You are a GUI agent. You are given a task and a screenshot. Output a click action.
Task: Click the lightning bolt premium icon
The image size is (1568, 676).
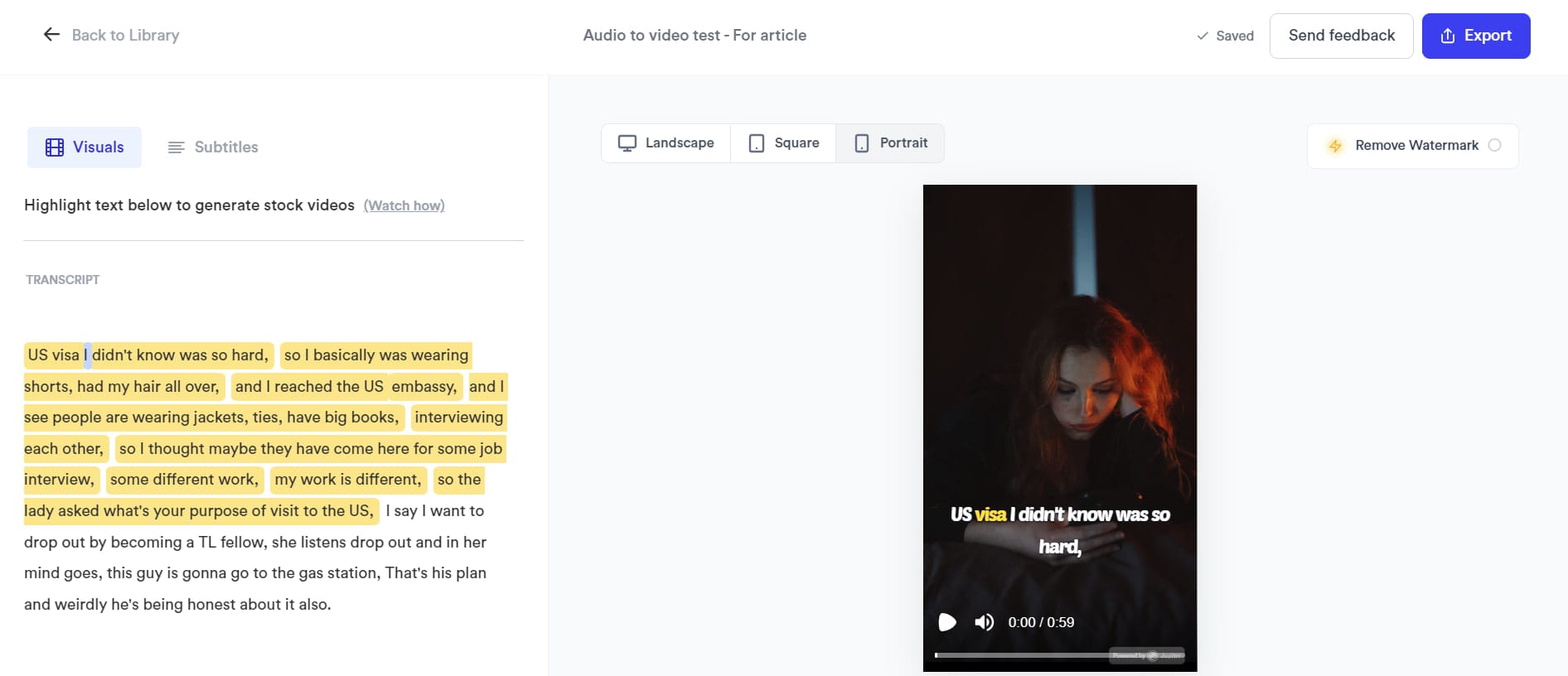click(x=1335, y=146)
